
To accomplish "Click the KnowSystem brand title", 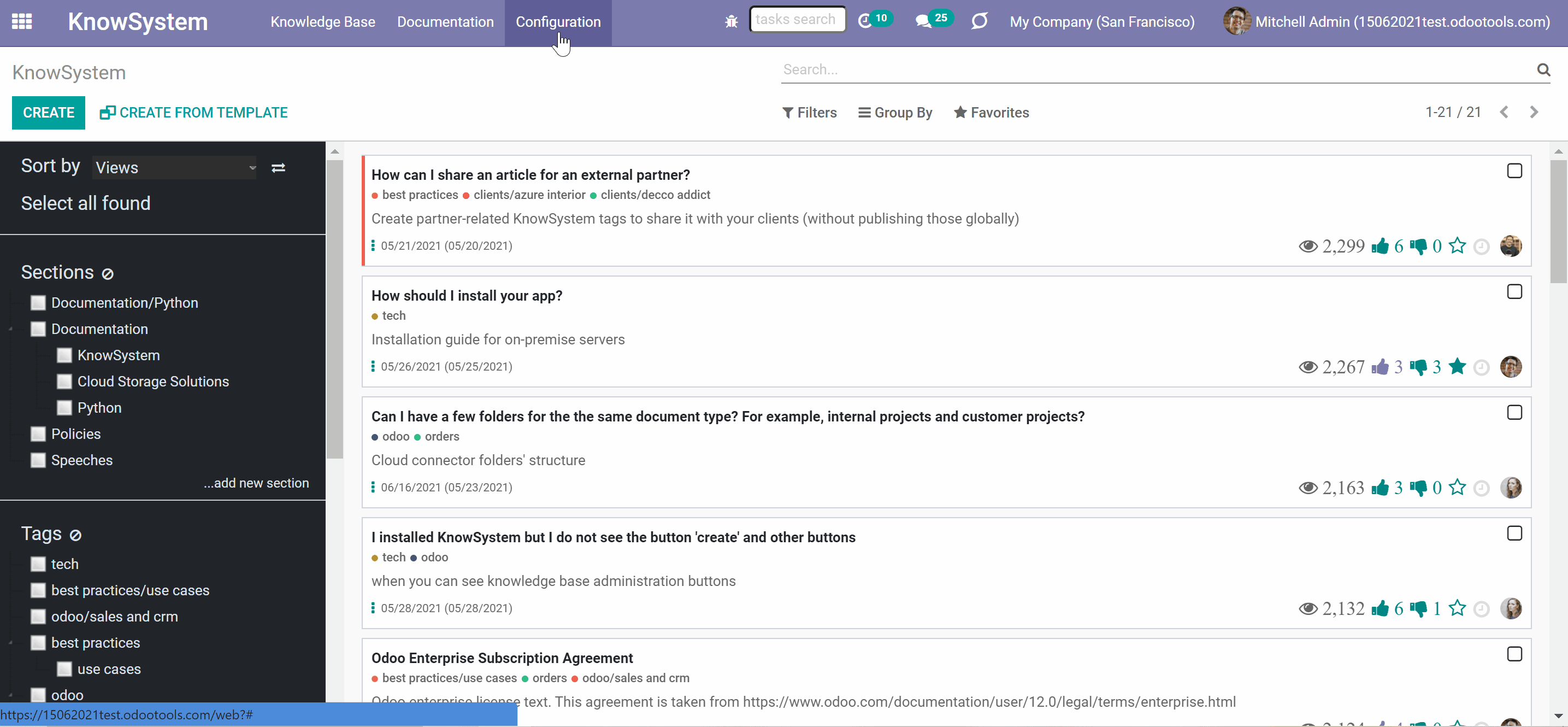I will pyautogui.click(x=138, y=21).
